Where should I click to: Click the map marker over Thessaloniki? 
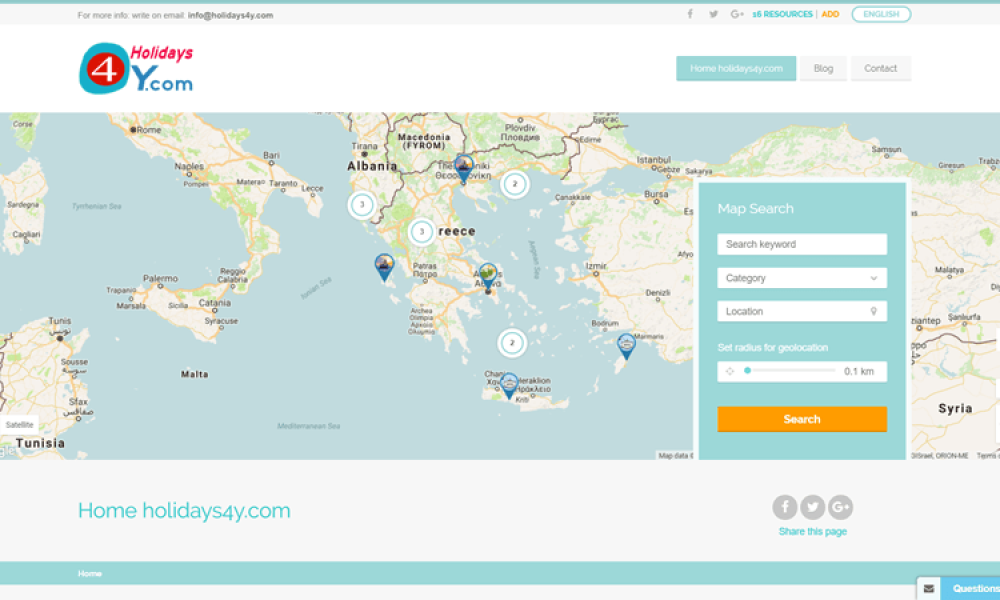[463, 167]
